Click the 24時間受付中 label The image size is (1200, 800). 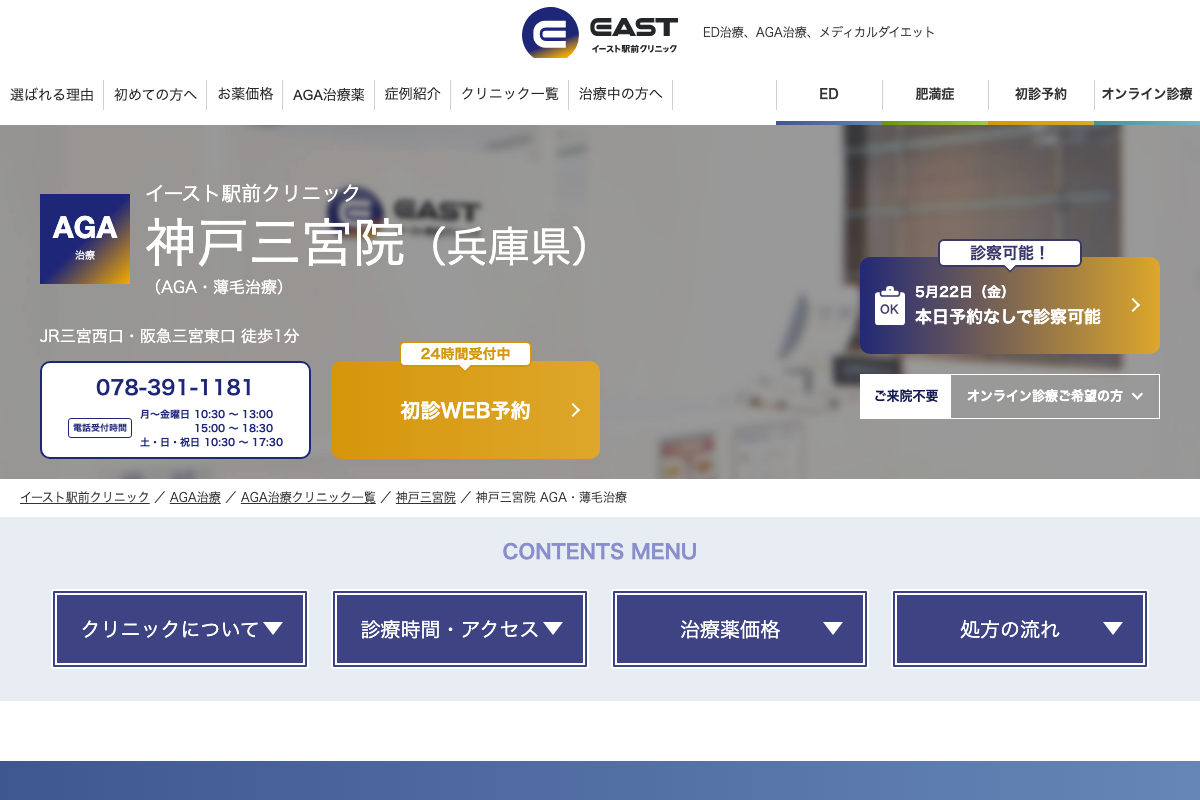click(x=465, y=354)
